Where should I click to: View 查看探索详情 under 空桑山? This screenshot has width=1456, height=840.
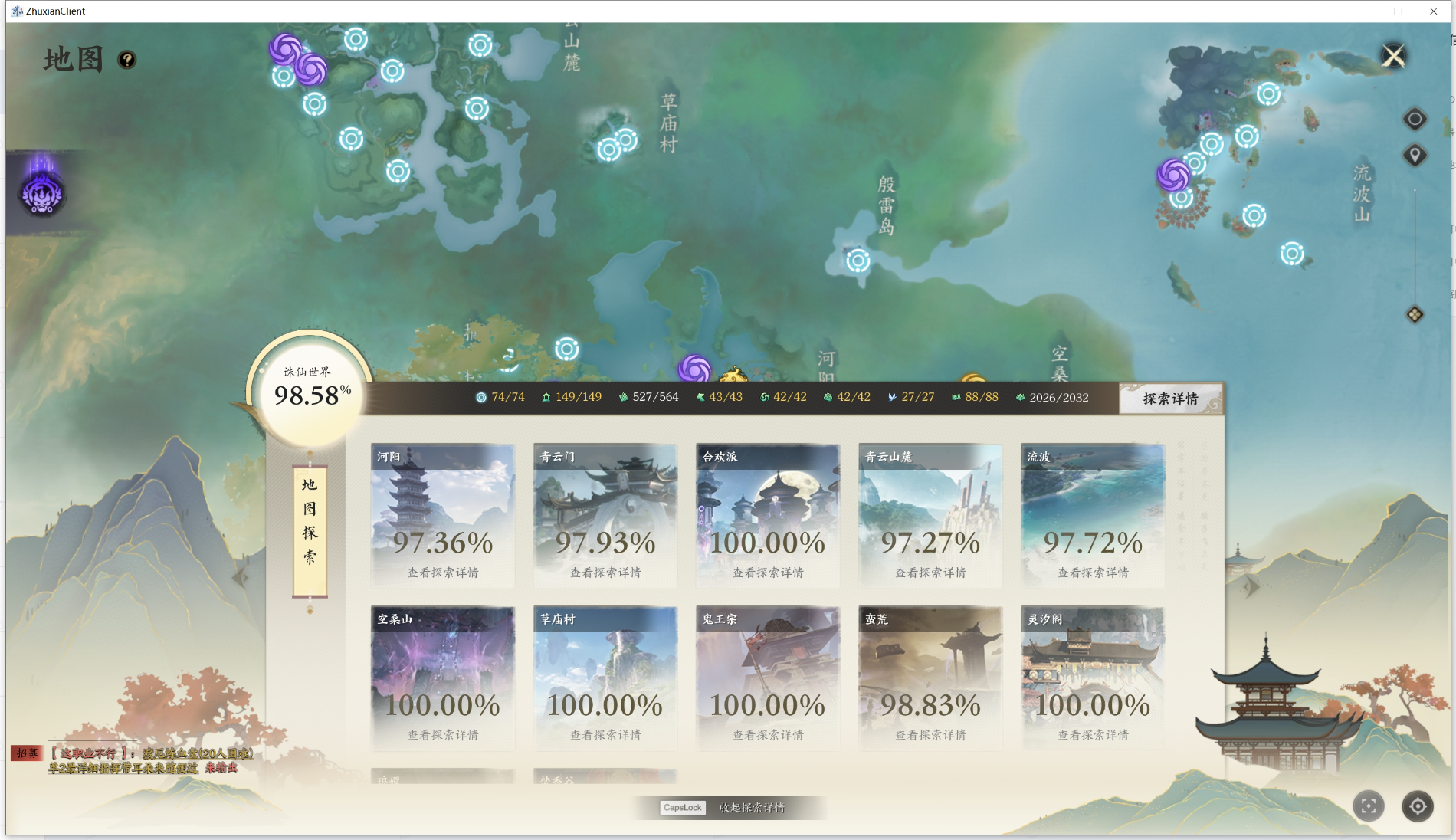pos(443,735)
